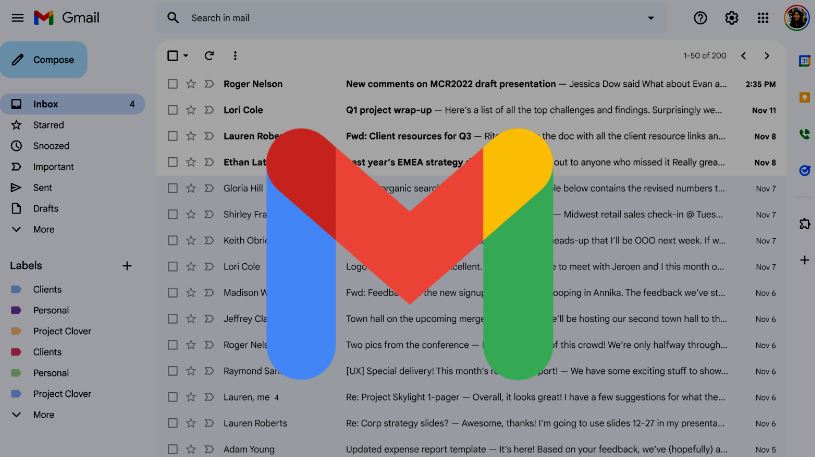Select the Raymond [UX] Special delivery checkbox

[173, 371]
